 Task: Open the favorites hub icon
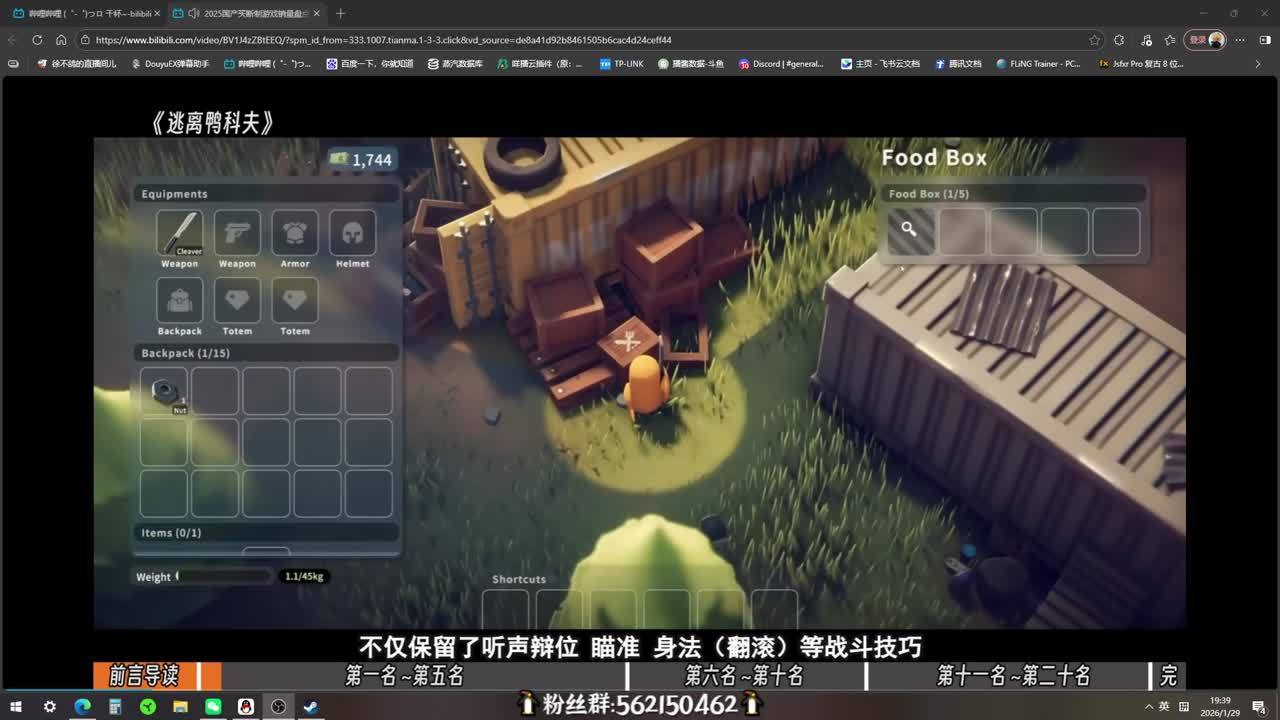click(1170, 40)
